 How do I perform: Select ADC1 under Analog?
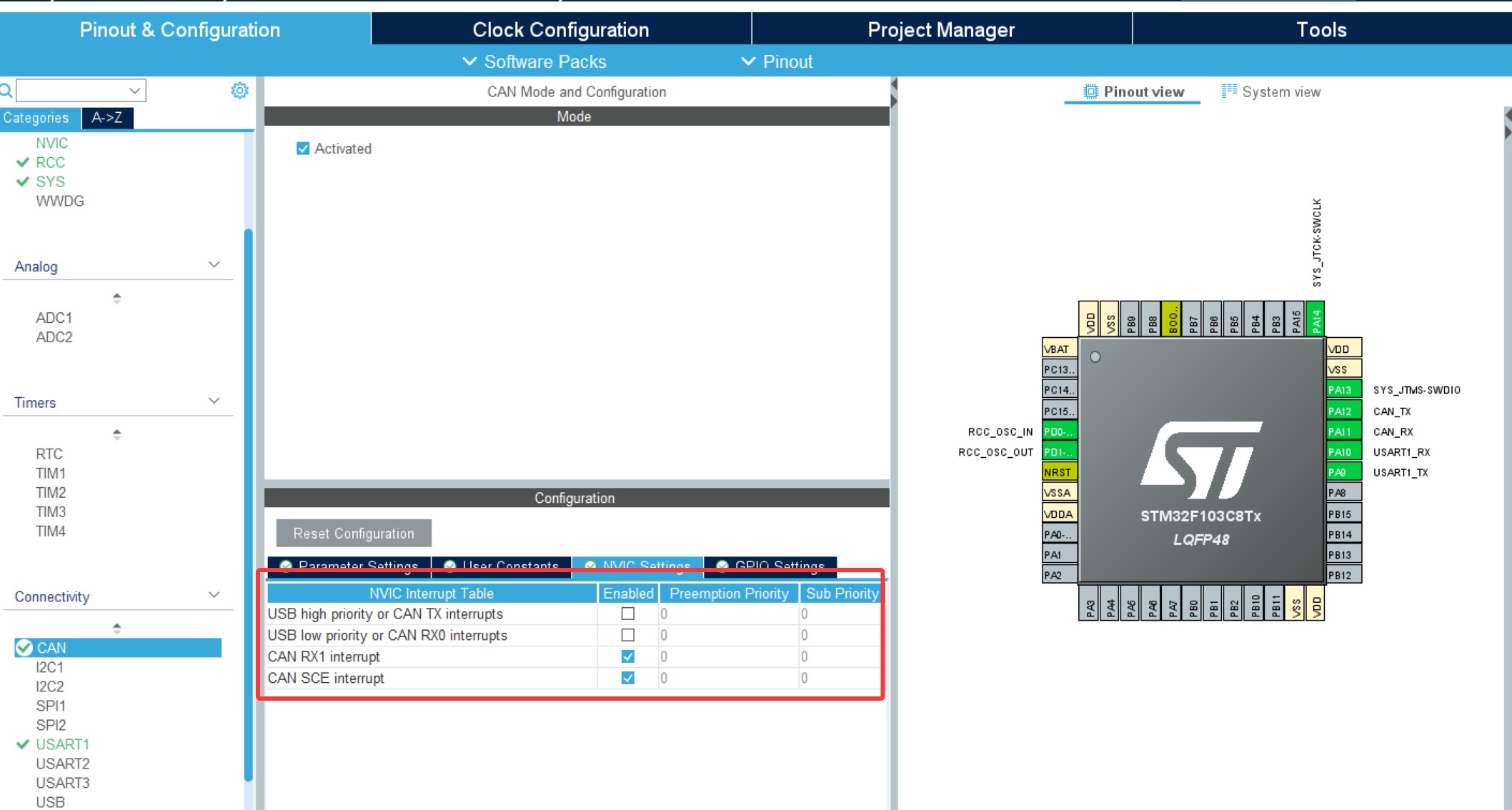(x=54, y=318)
